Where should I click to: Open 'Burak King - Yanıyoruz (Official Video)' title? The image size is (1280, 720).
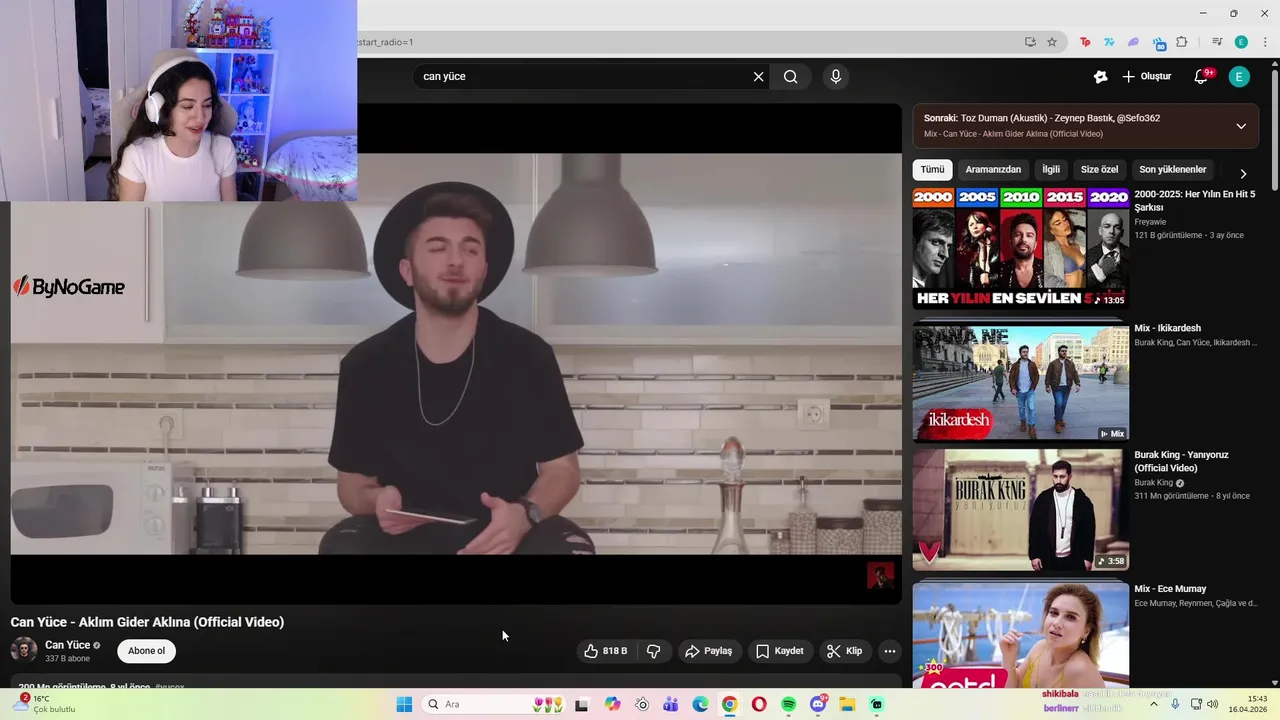(x=1181, y=461)
